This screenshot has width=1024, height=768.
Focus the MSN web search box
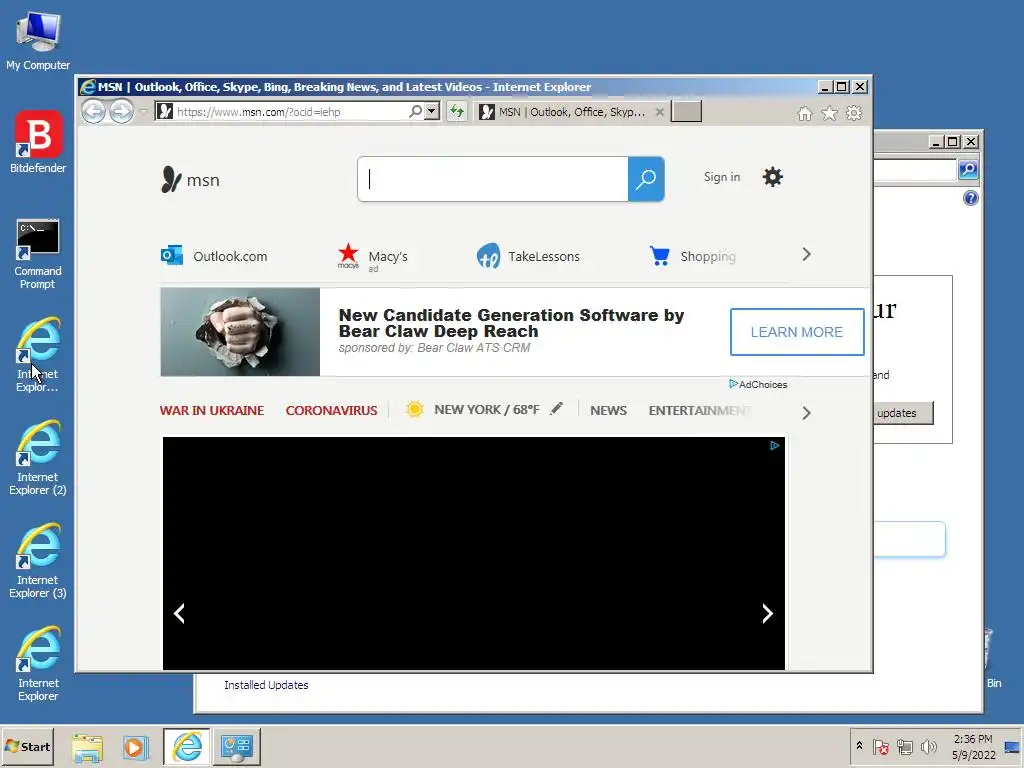tap(493, 179)
